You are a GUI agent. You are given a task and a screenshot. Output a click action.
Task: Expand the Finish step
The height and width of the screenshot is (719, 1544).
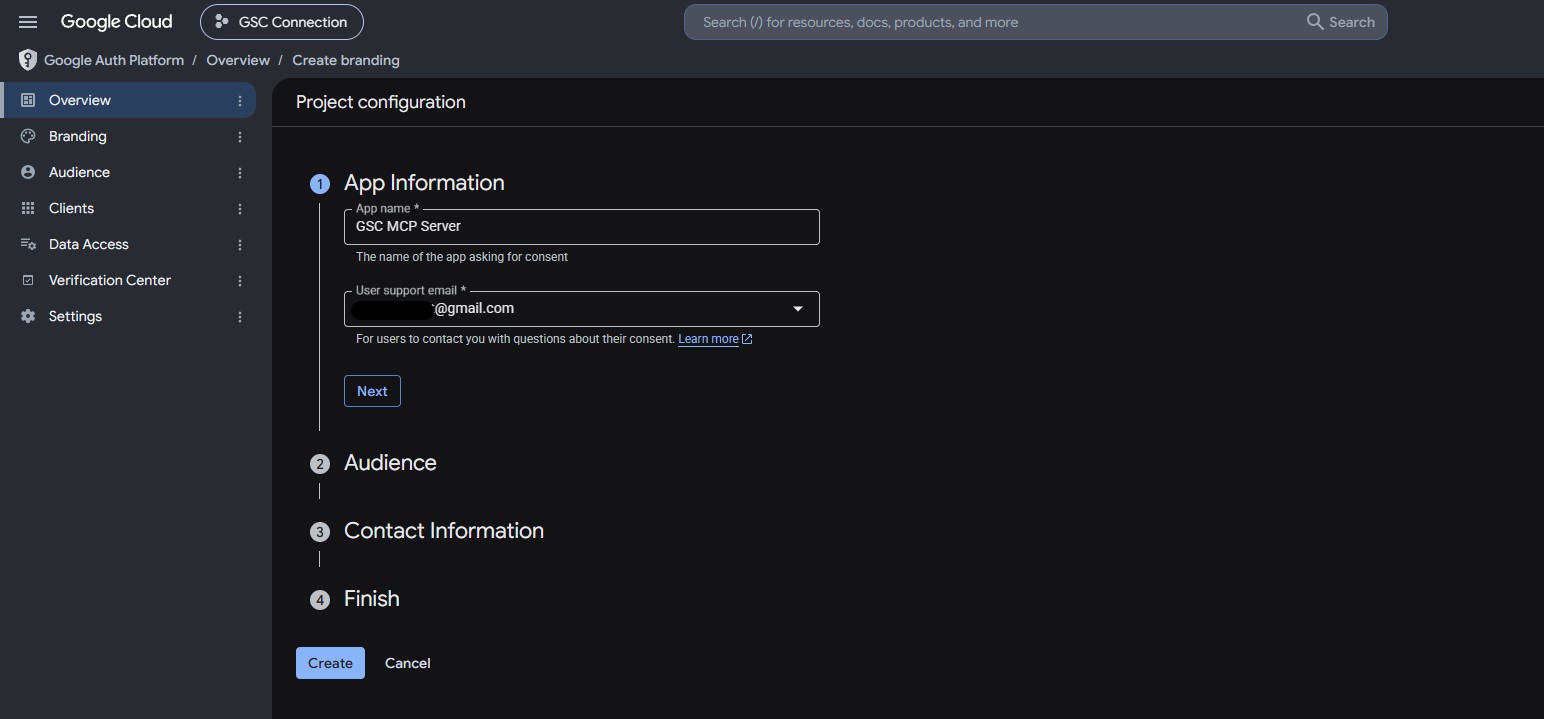(372, 599)
